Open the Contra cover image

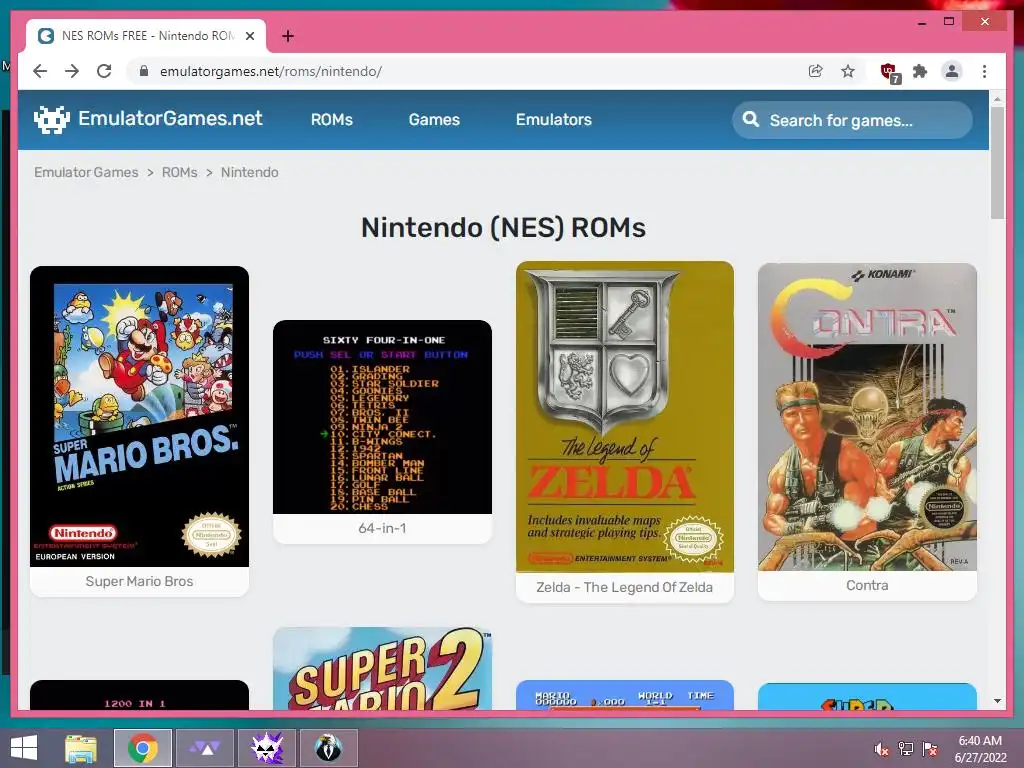point(867,417)
